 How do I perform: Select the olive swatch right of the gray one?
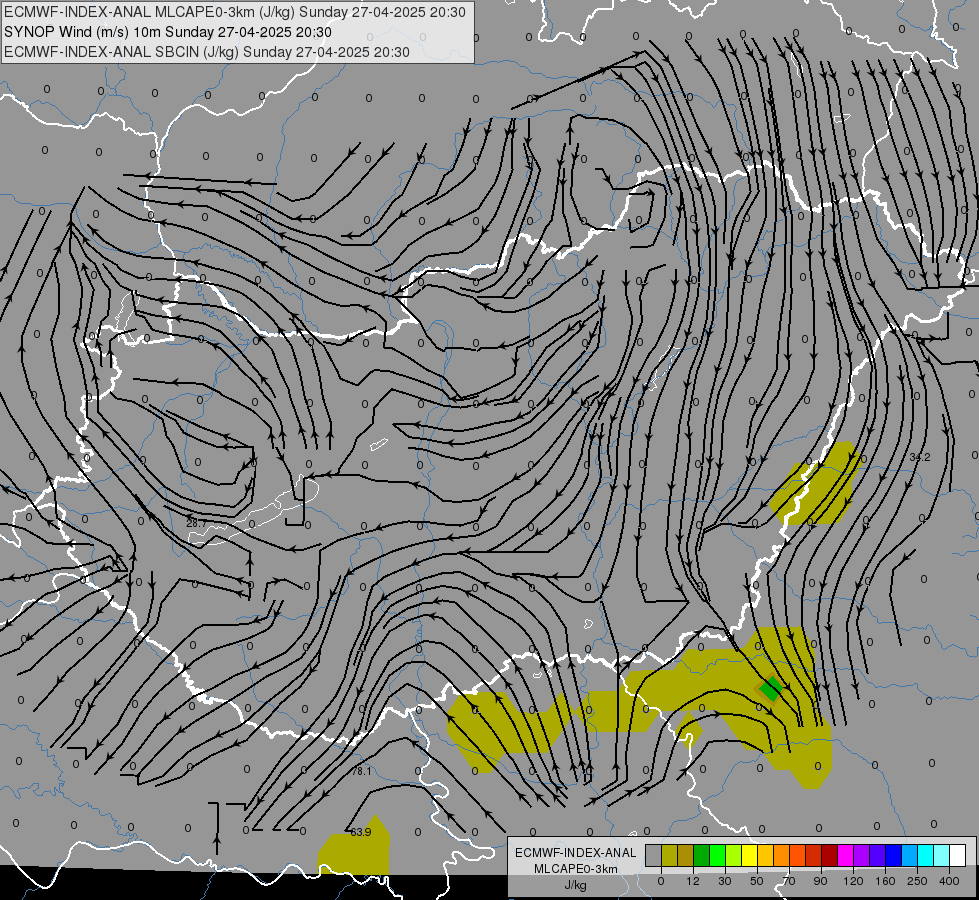[669, 856]
